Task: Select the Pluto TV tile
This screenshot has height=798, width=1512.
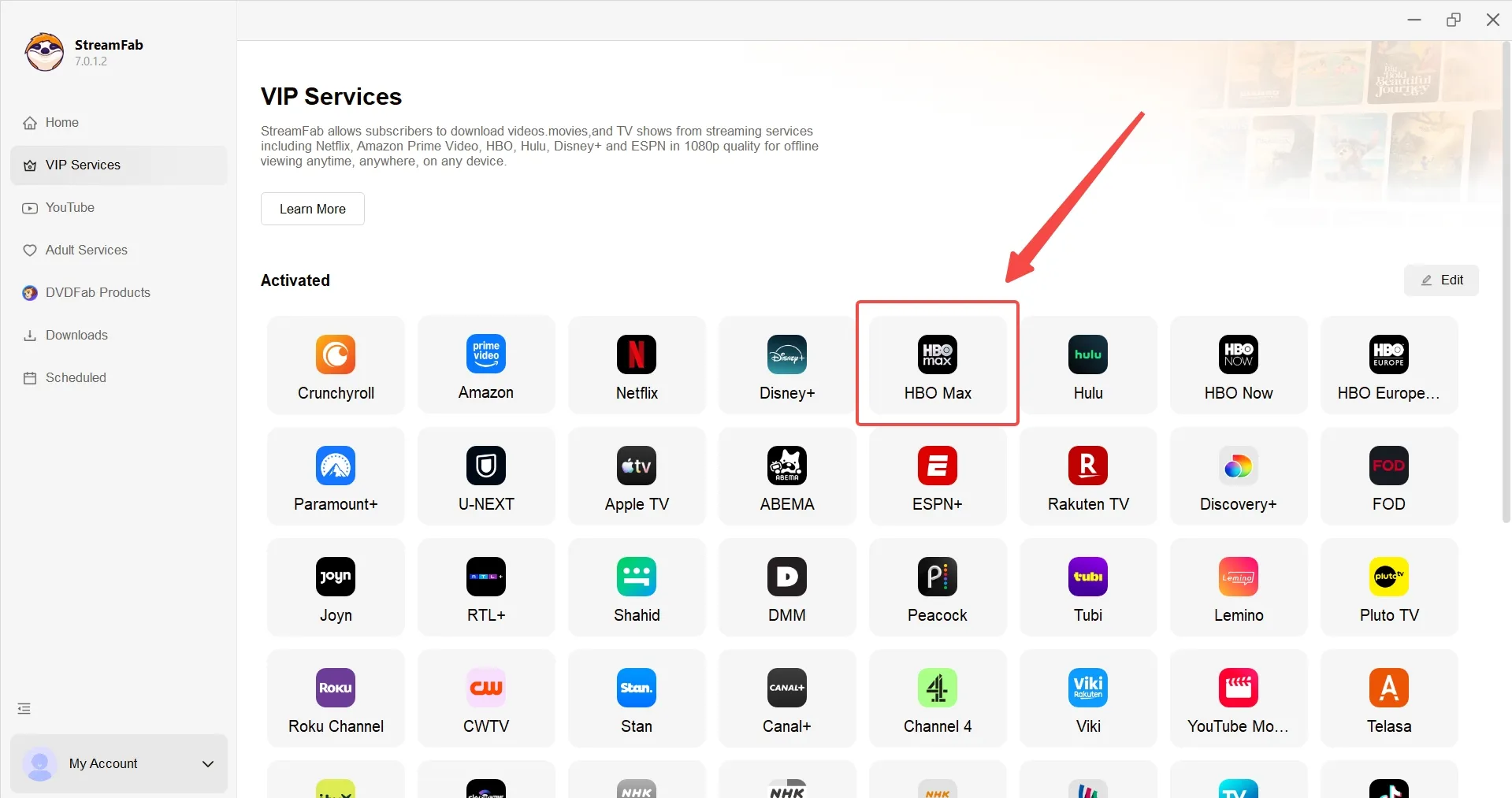Action: click(x=1388, y=587)
